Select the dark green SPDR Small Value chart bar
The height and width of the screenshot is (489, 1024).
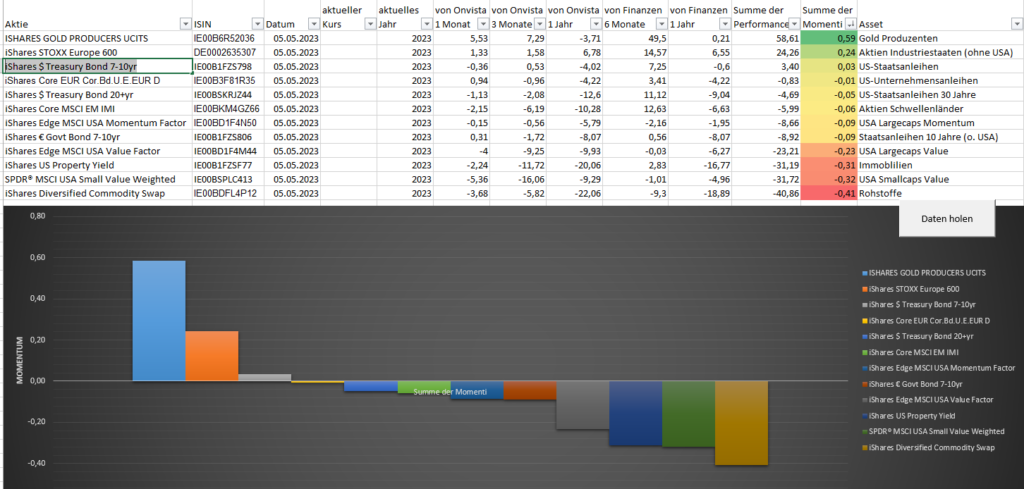coord(688,414)
